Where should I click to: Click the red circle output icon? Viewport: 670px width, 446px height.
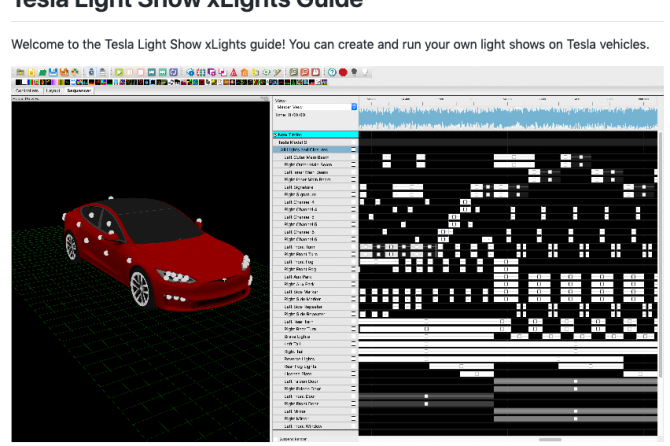click(343, 72)
